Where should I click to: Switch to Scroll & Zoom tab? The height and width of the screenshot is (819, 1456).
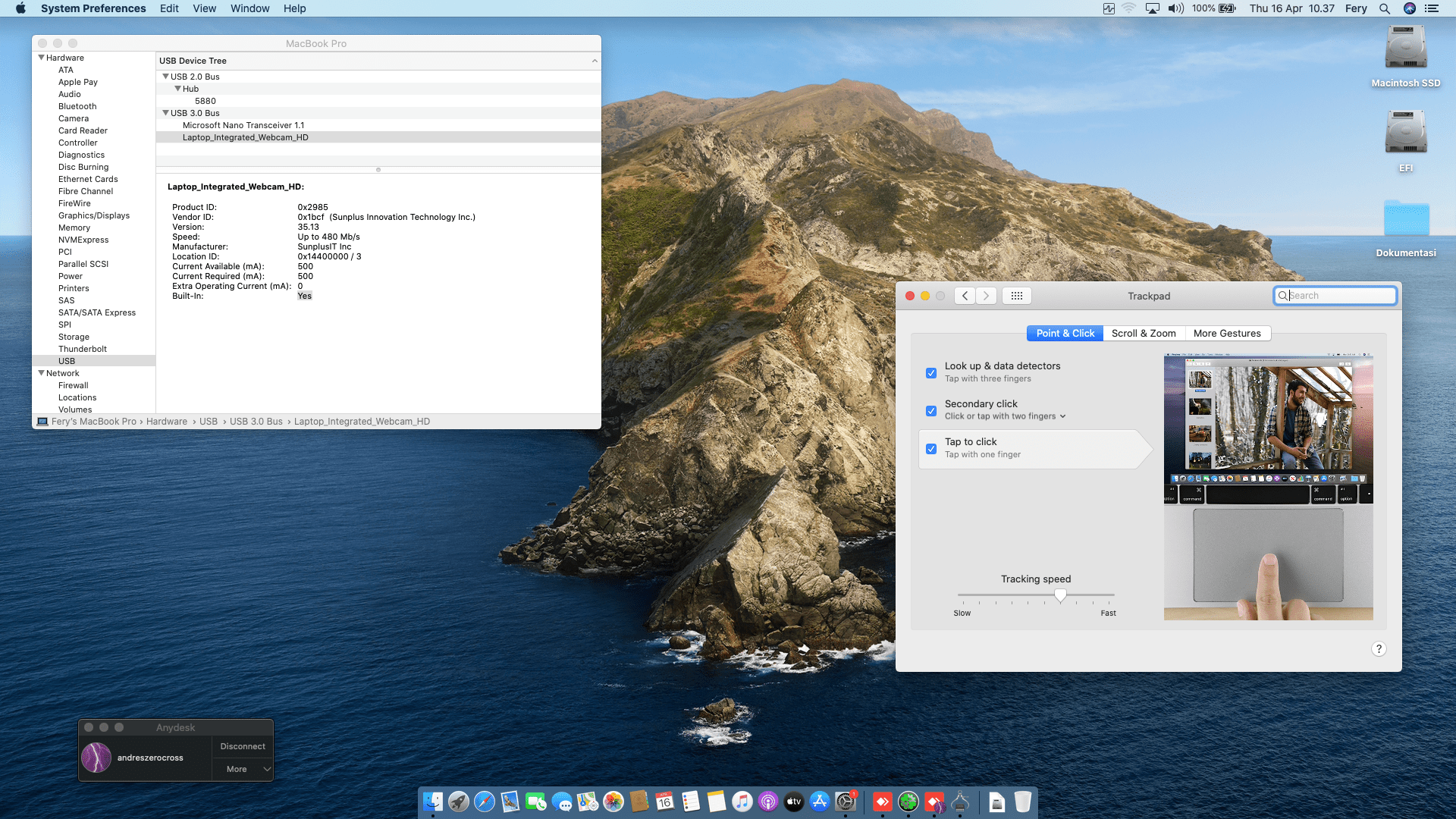(x=1143, y=334)
